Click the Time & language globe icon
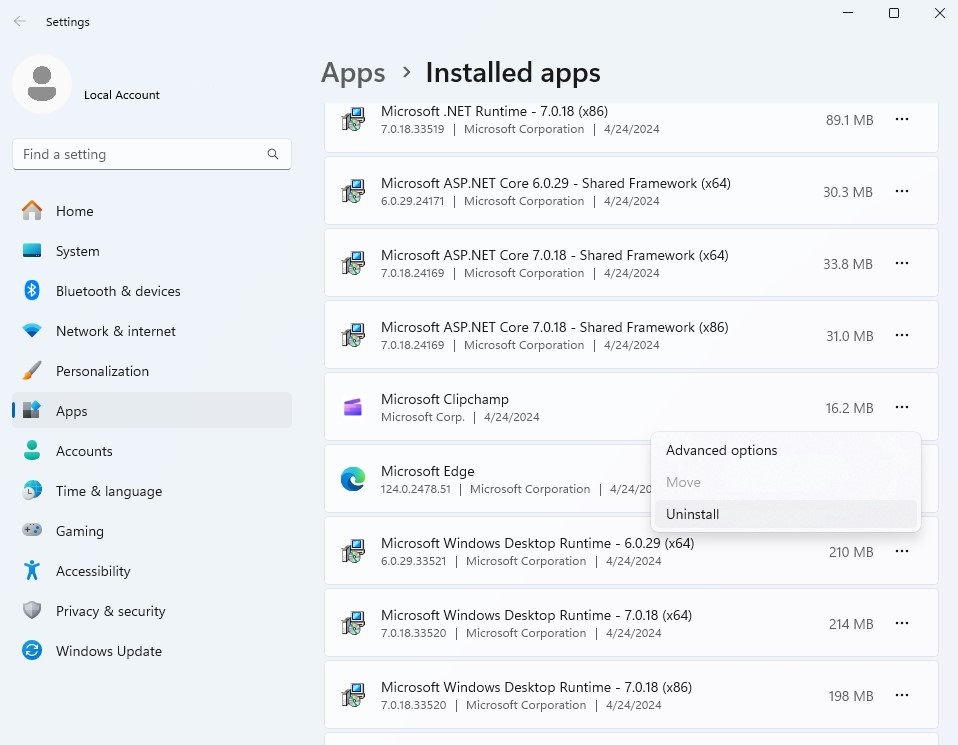 click(32, 490)
